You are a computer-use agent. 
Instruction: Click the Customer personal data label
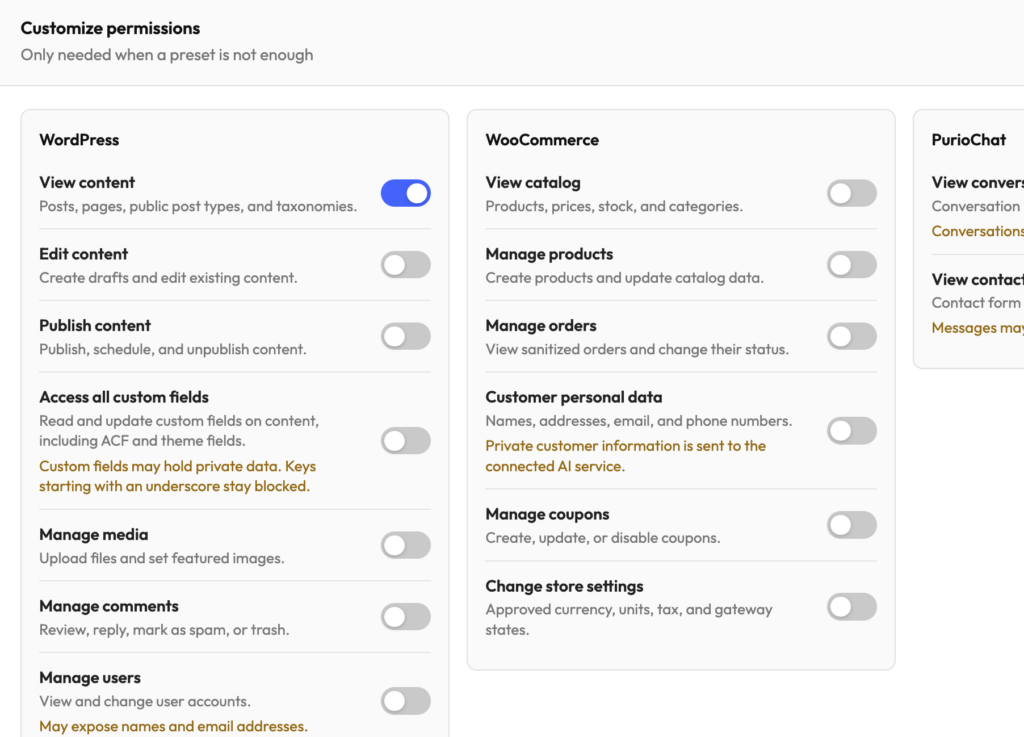(573, 397)
